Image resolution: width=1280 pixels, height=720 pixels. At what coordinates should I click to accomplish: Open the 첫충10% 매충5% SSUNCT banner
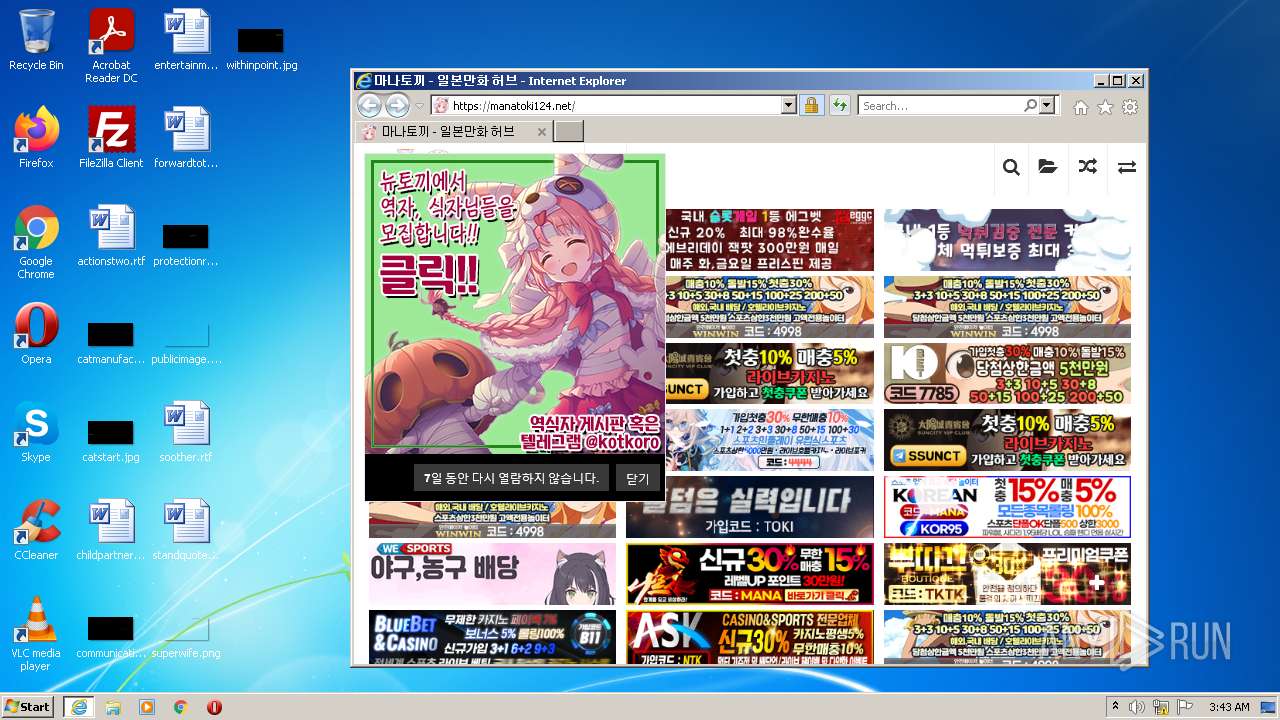tap(1007, 439)
